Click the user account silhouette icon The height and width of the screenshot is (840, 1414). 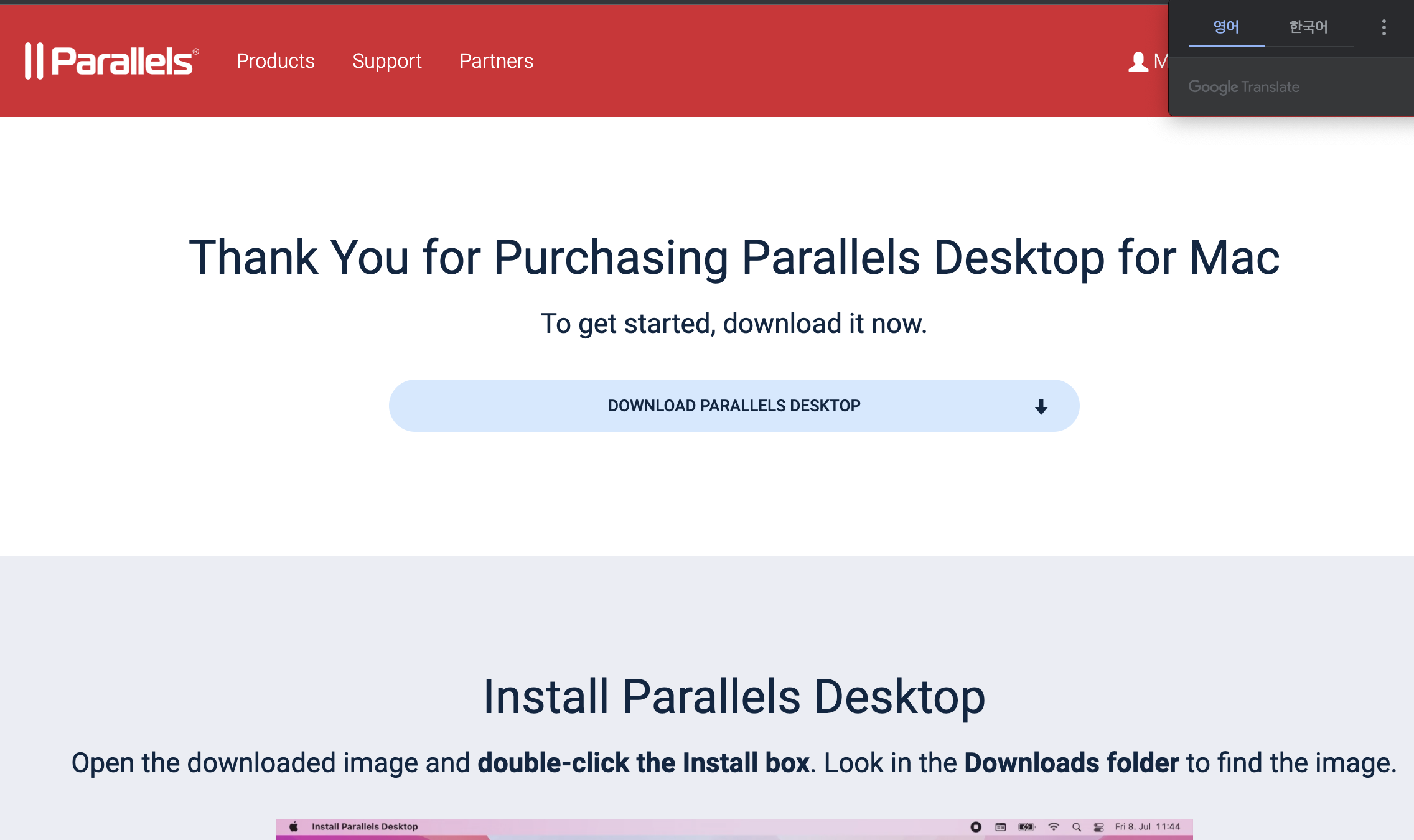tap(1138, 62)
